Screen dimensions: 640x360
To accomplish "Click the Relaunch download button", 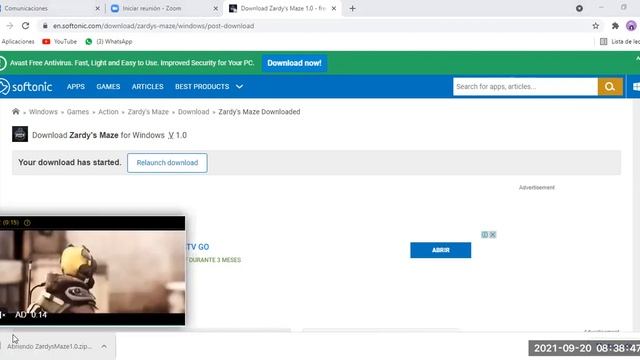I will point(167,163).
